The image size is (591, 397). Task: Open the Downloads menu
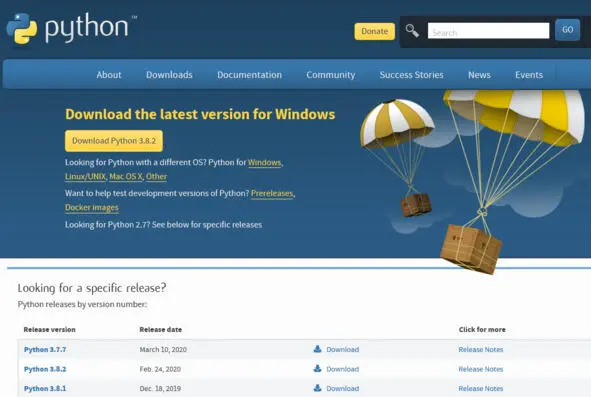pos(169,75)
